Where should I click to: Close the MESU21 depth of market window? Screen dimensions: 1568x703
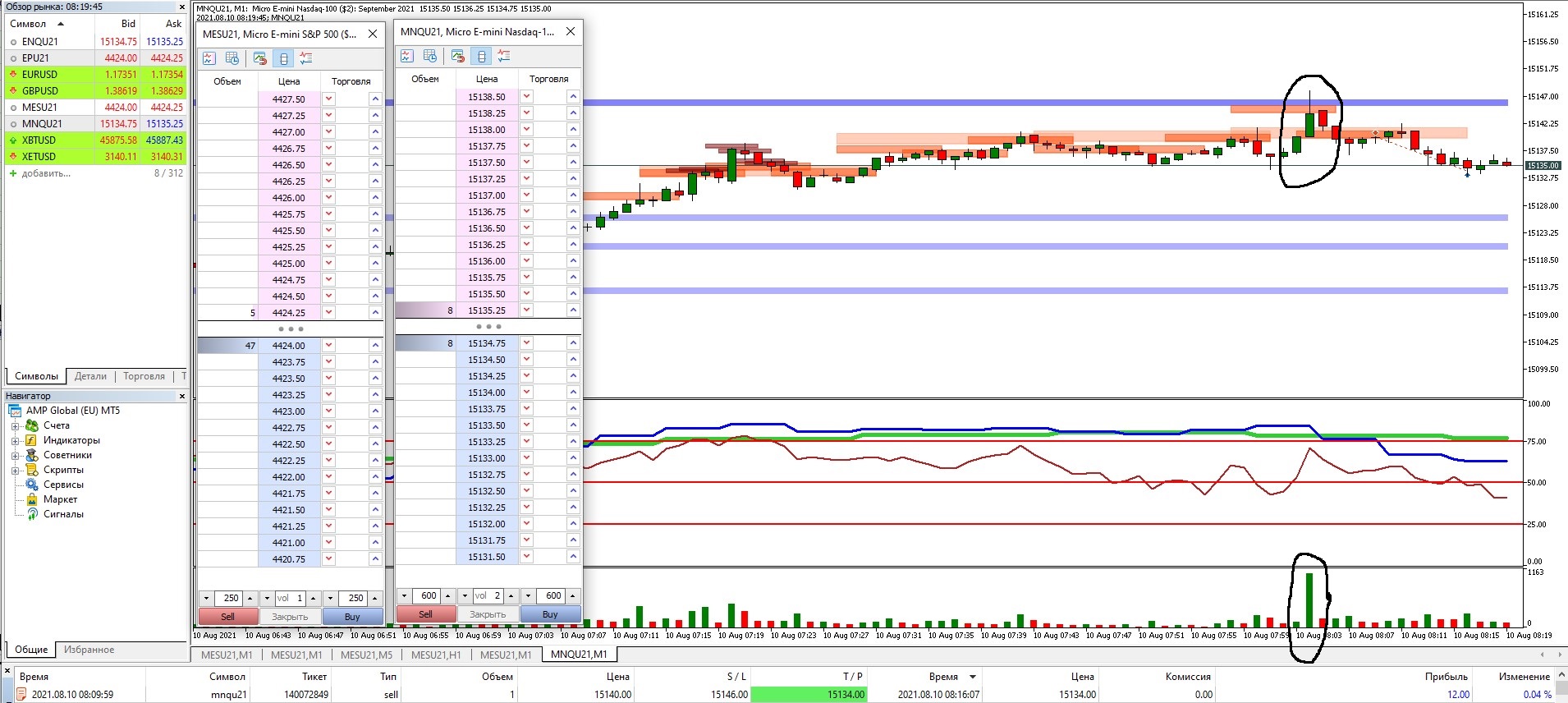(x=373, y=34)
